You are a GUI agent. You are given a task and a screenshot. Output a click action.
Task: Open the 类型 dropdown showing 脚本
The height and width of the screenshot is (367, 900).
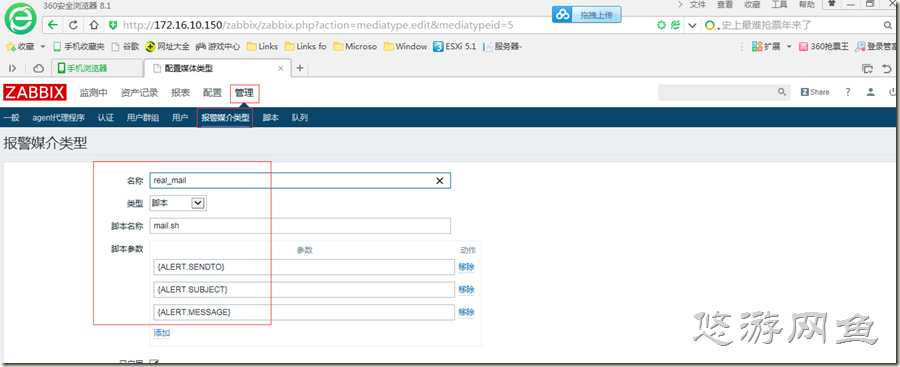(x=178, y=203)
